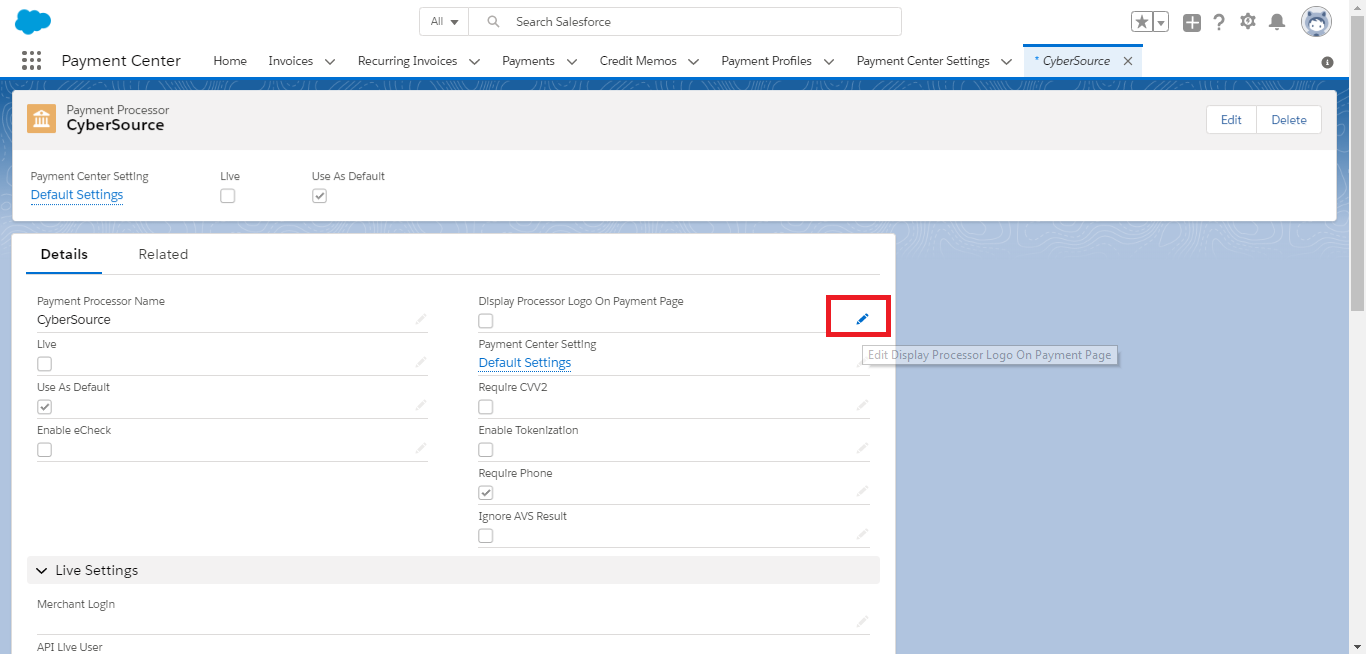Viewport: 1366px width, 654px height.
Task: Enable the Enable Tokenization checkbox
Action: pos(486,450)
